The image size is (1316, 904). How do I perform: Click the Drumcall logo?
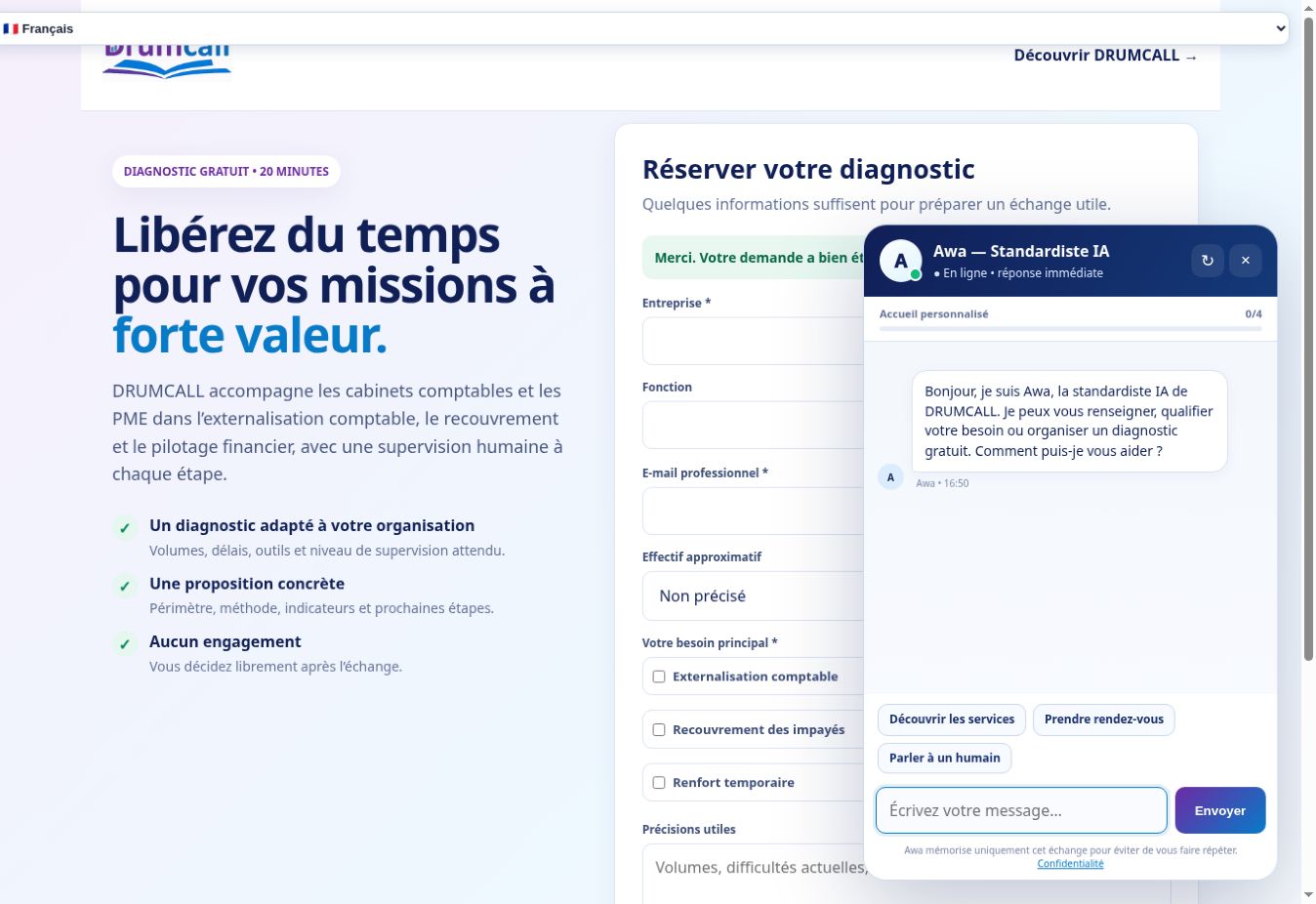[x=167, y=61]
